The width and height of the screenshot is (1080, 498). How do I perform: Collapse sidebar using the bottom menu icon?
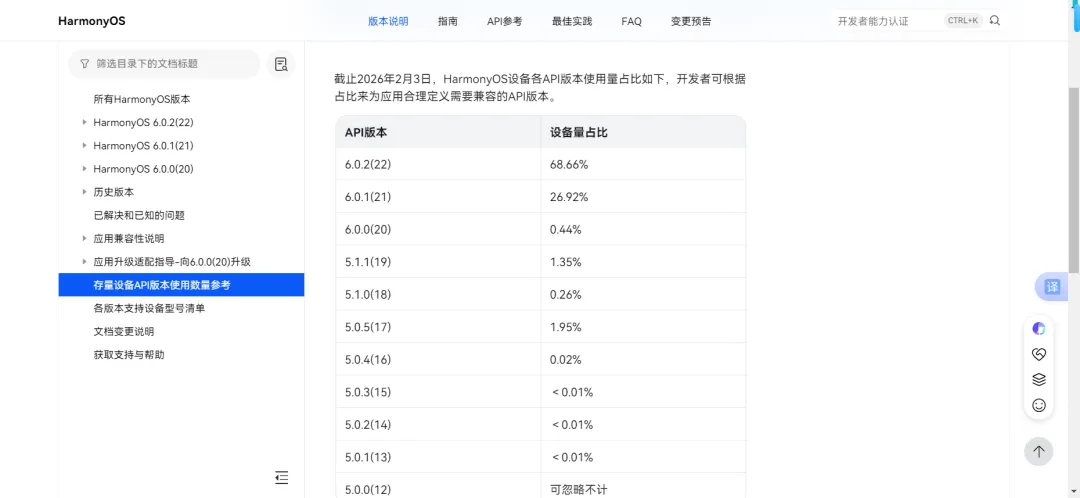pyautogui.click(x=281, y=477)
